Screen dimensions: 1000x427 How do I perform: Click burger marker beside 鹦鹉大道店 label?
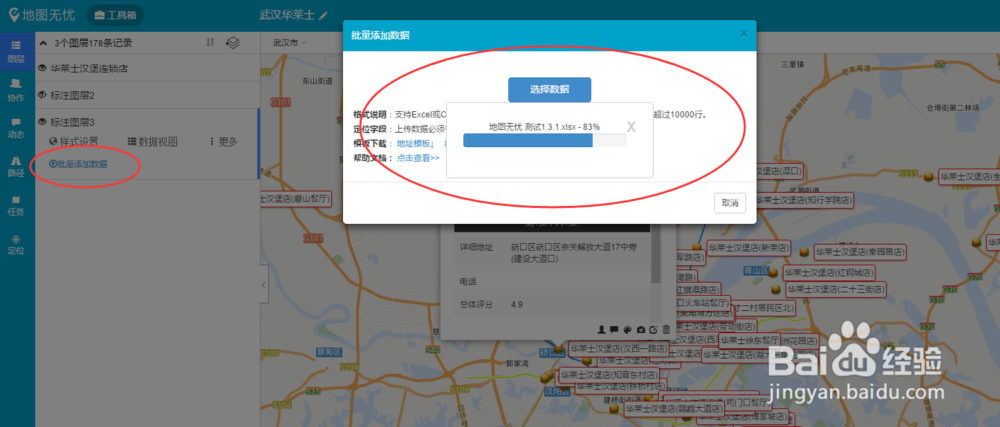pos(615,409)
